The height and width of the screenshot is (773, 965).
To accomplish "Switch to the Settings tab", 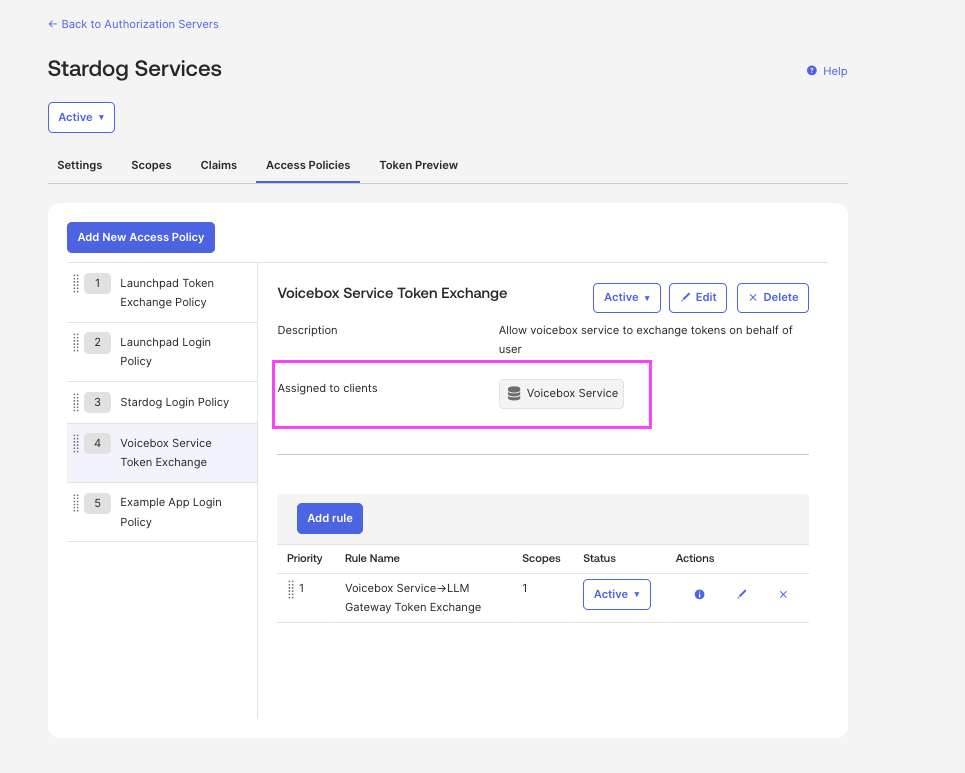I will pos(79,165).
